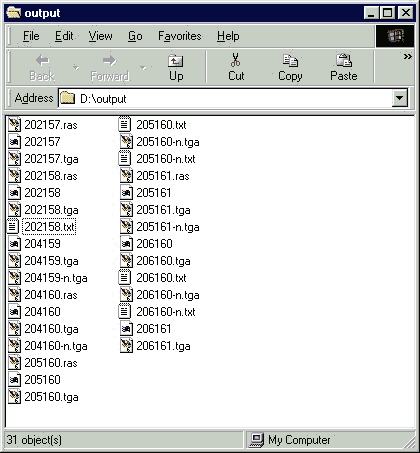Select the 202158.txt file

49,227
